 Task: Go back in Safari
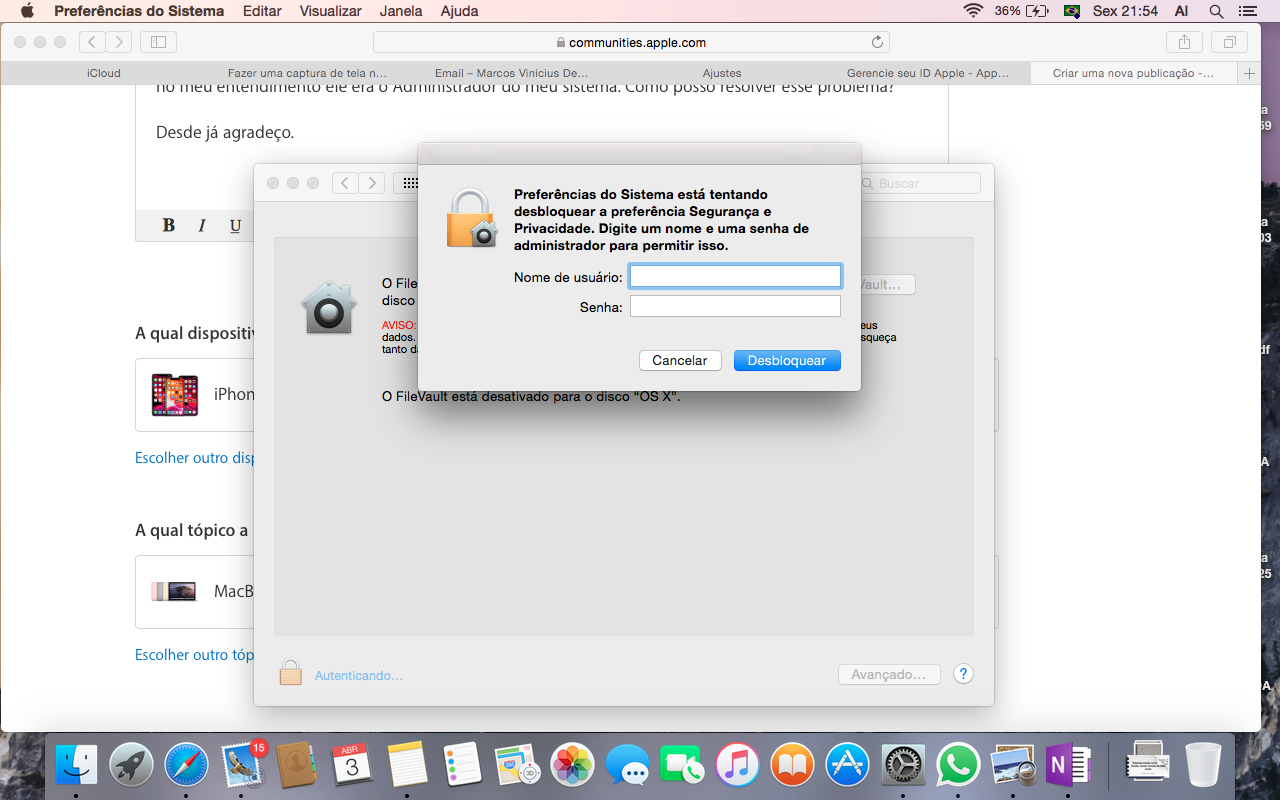tap(92, 42)
